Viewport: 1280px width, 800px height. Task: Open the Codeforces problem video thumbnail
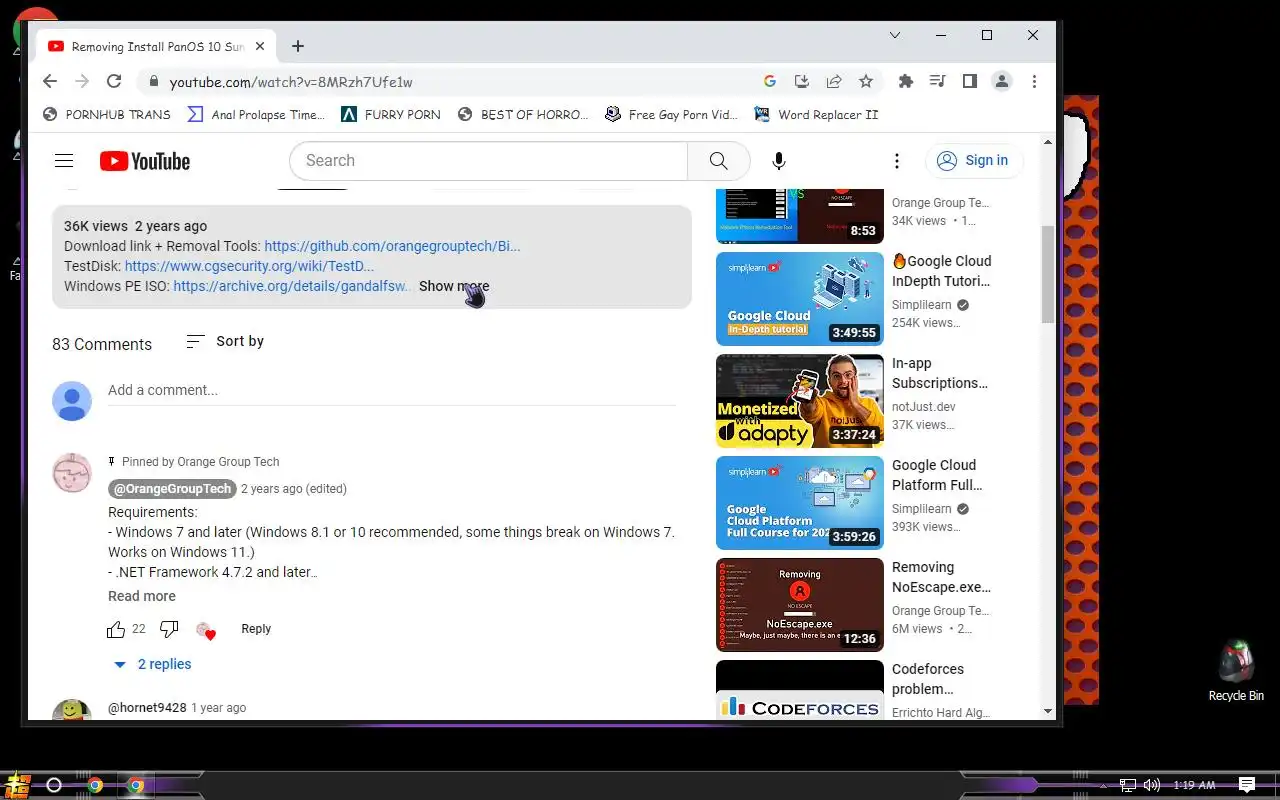pos(800,690)
